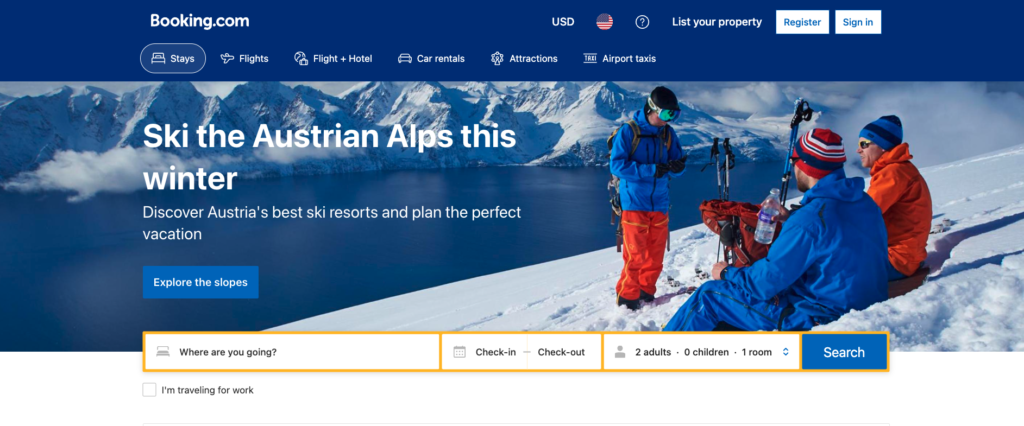
Task: Open the USD currency selector
Action: point(563,22)
